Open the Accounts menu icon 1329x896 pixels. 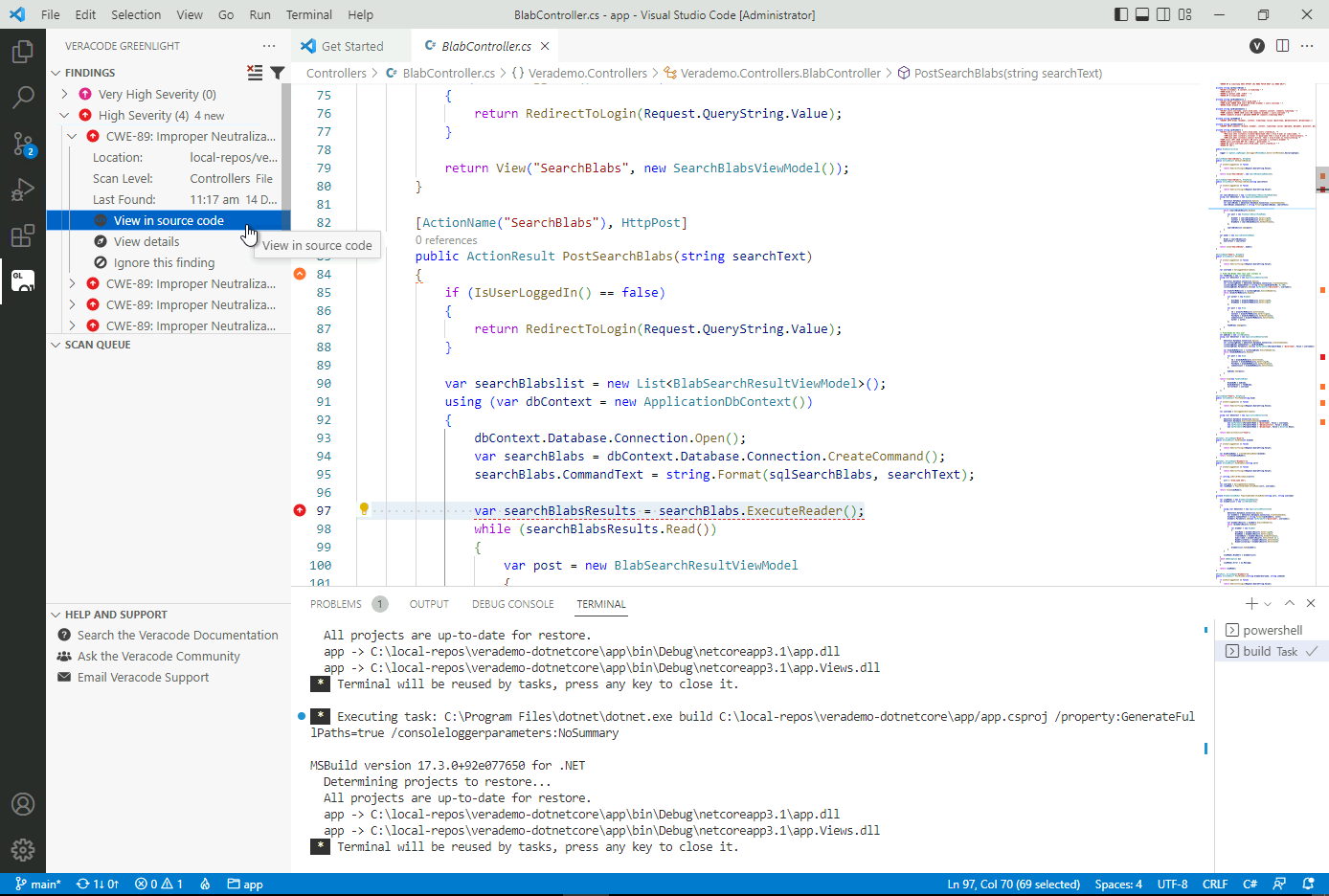23,804
